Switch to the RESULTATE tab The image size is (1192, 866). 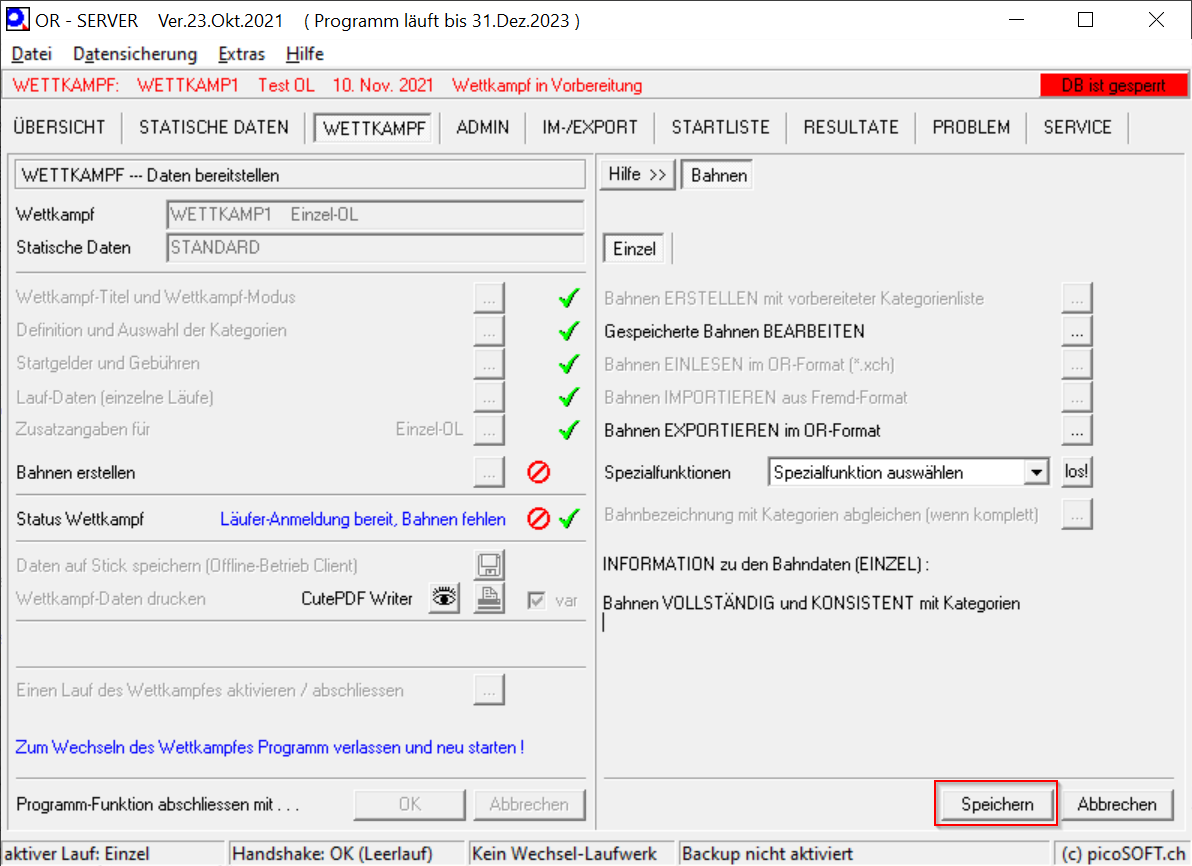[x=850, y=127]
